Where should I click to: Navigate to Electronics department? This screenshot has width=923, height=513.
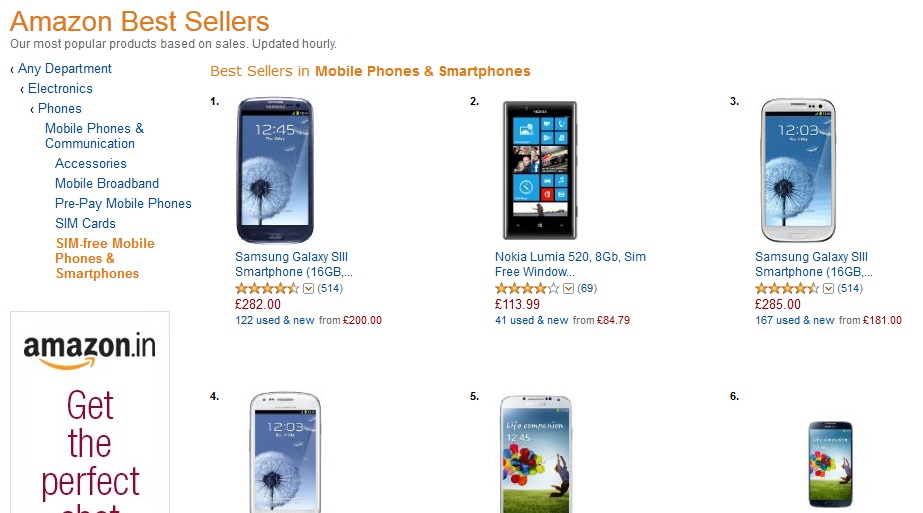tap(60, 89)
